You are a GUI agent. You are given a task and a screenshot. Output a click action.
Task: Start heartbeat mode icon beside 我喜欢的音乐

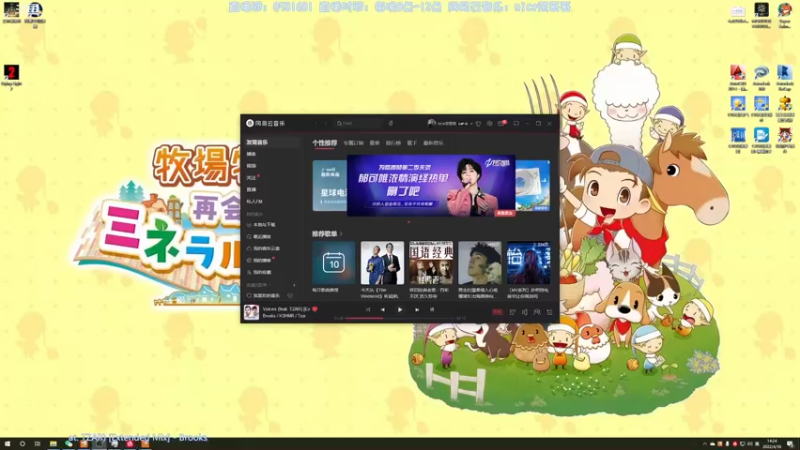click(290, 295)
